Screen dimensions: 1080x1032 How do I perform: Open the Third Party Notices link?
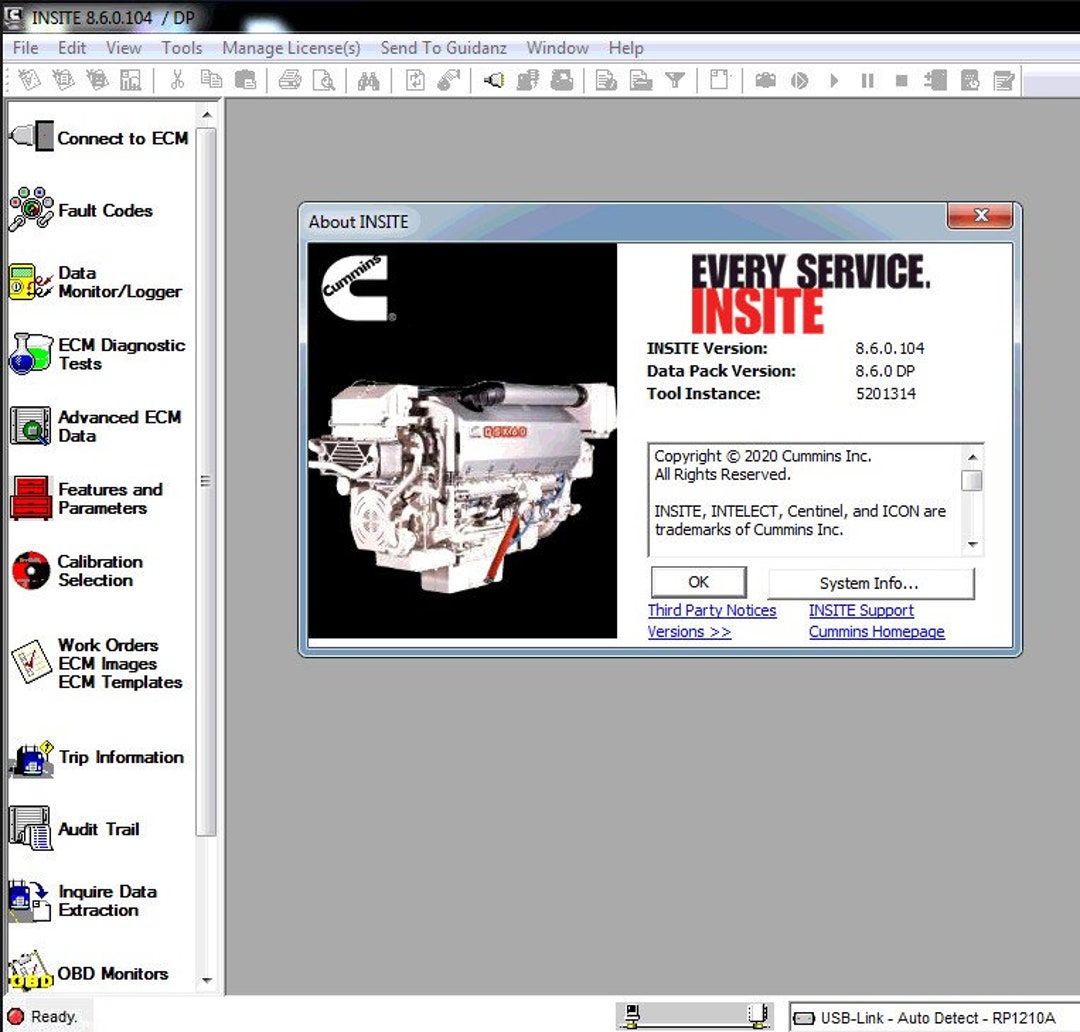pyautogui.click(x=712, y=610)
